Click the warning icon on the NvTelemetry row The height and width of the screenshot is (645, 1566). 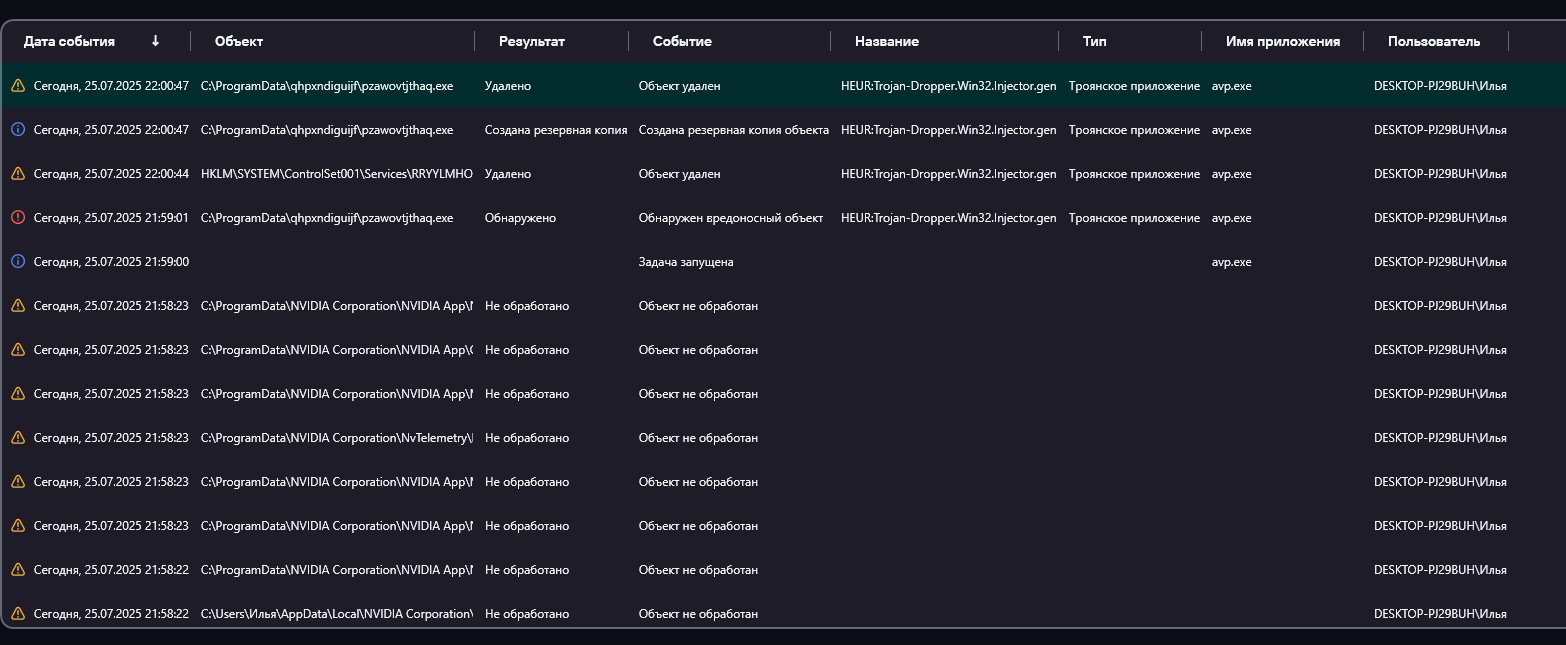[x=18, y=438]
